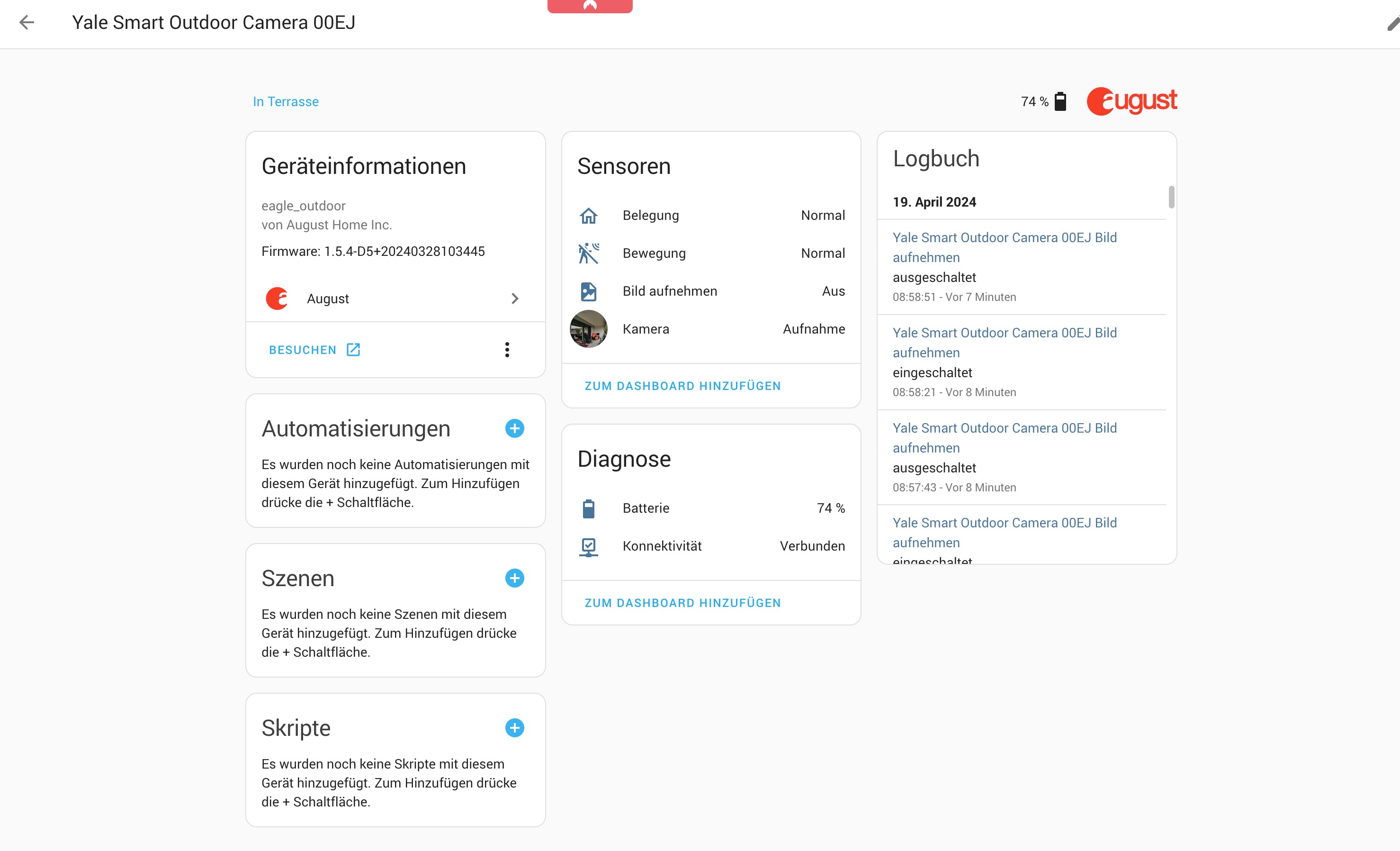Screen dimensions: 1400x851
Task: Add sensors to dashboard with ZUM DASHBOARD HINZUFÜGEN
Action: 682,386
